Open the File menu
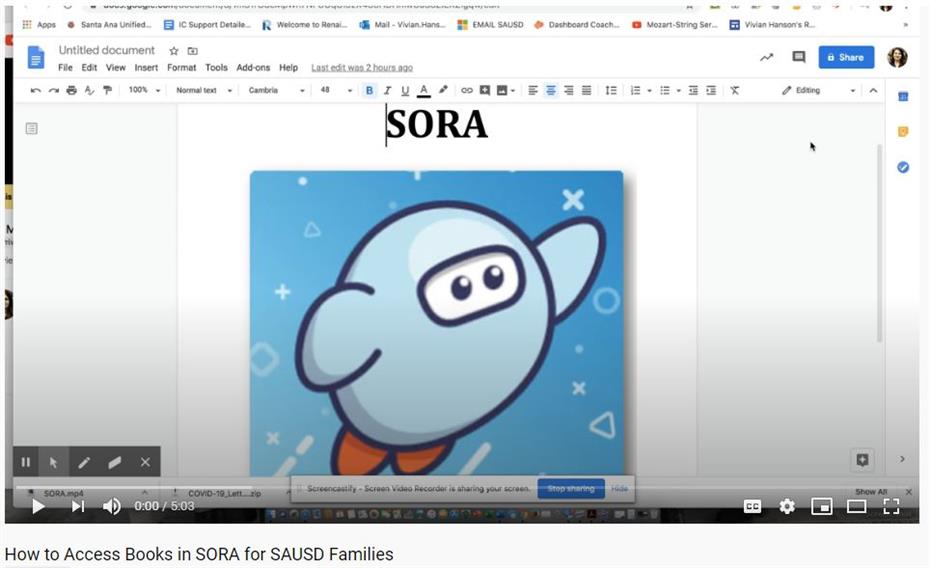 [x=65, y=68]
